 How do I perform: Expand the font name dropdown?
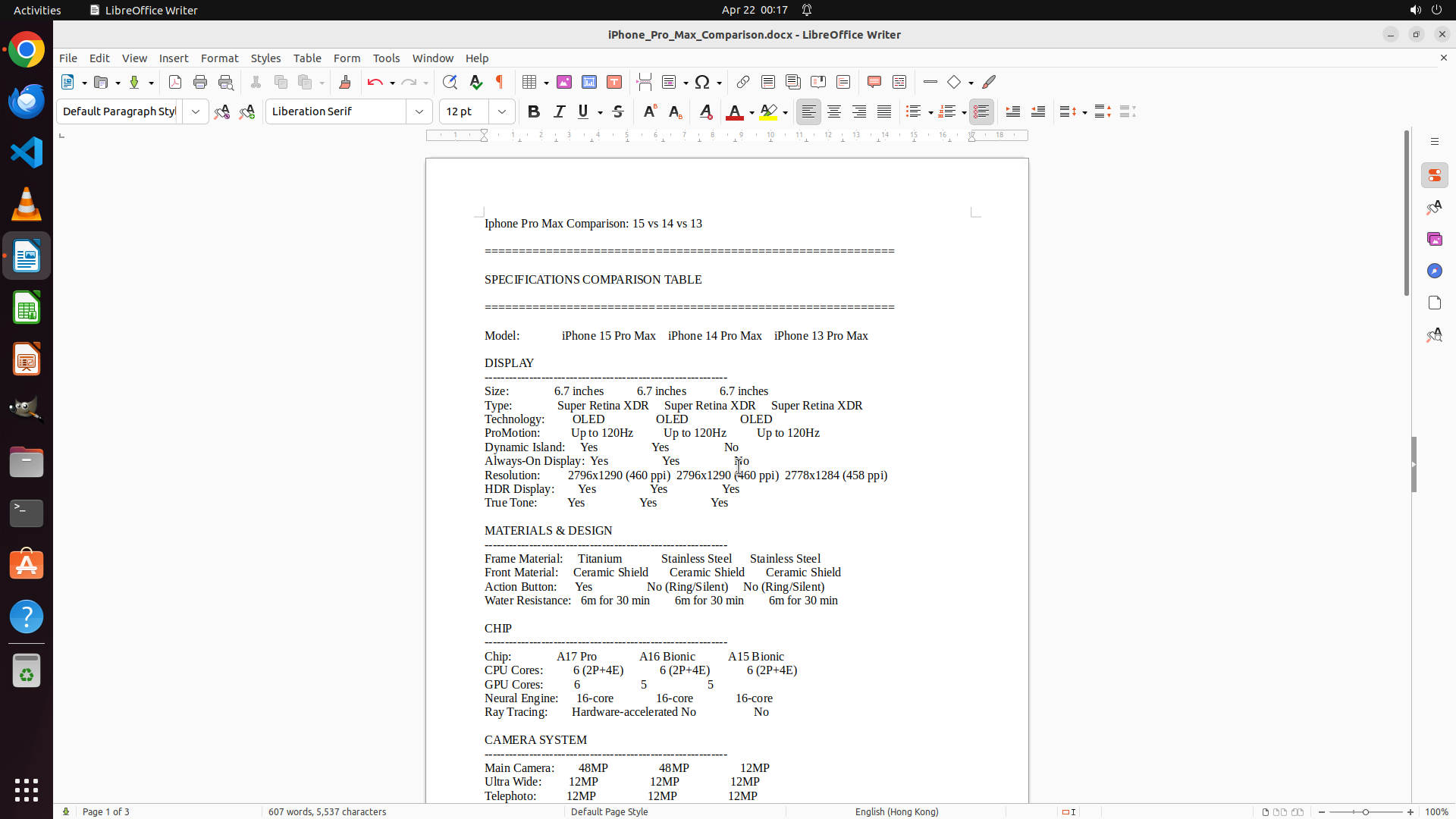[419, 111]
